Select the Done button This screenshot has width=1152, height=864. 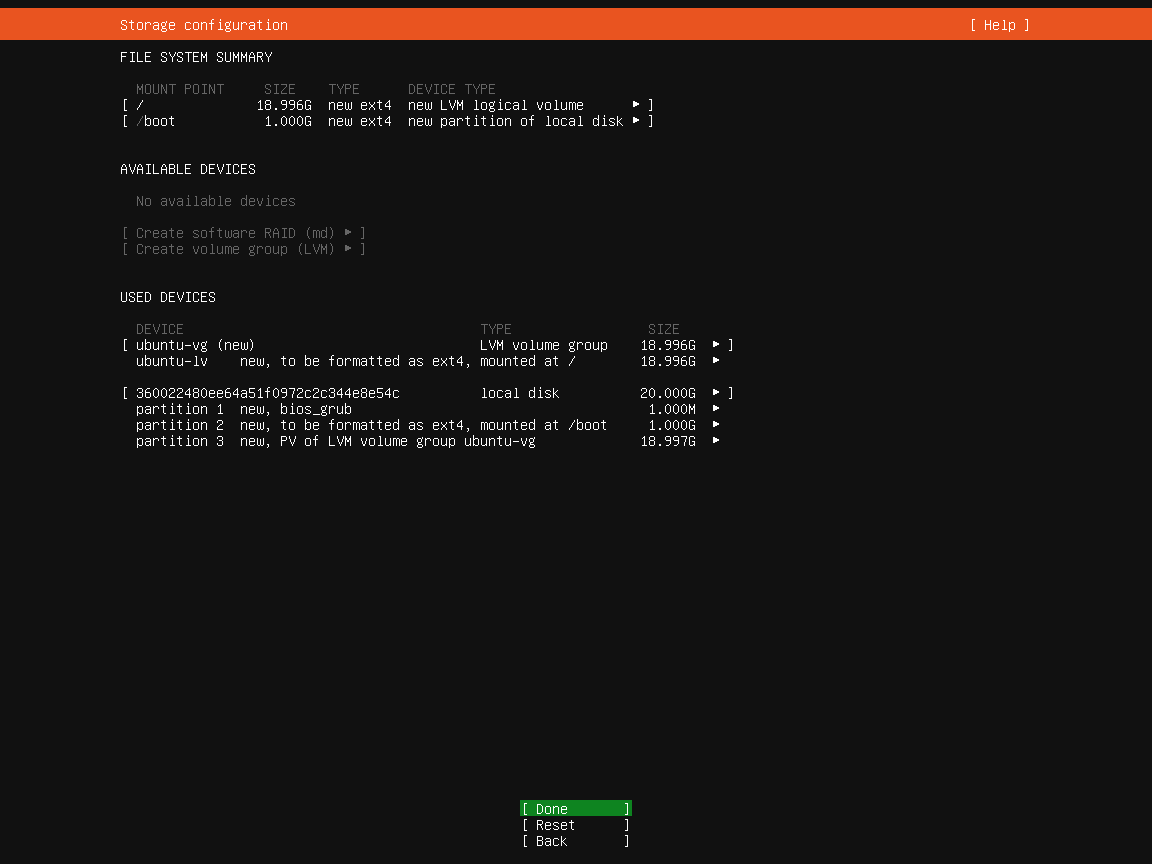(x=575, y=808)
